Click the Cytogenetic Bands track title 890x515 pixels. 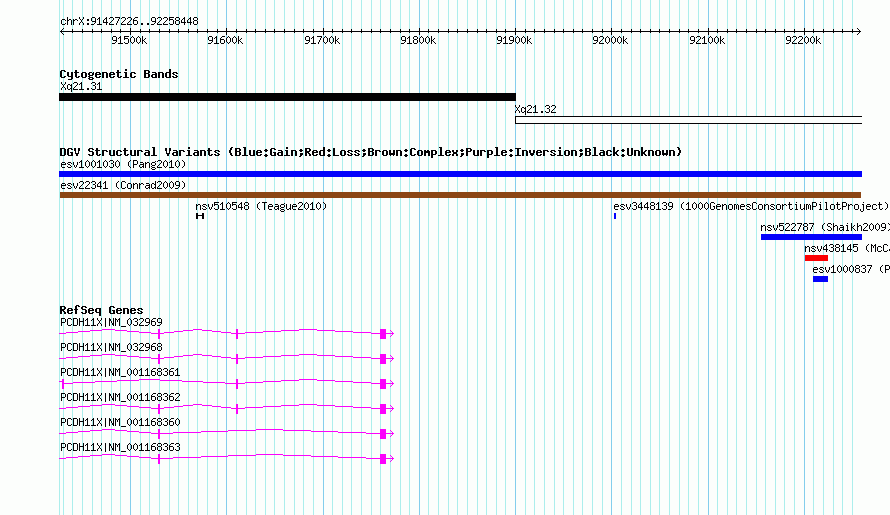click(x=119, y=74)
